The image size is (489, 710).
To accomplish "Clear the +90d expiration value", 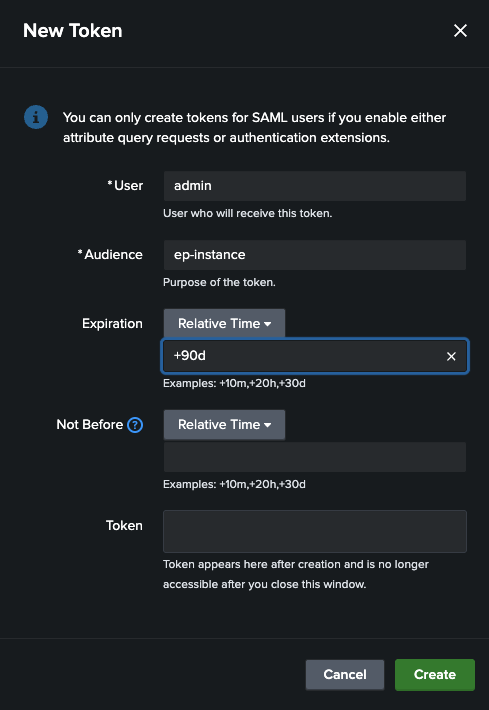I will (451, 356).
